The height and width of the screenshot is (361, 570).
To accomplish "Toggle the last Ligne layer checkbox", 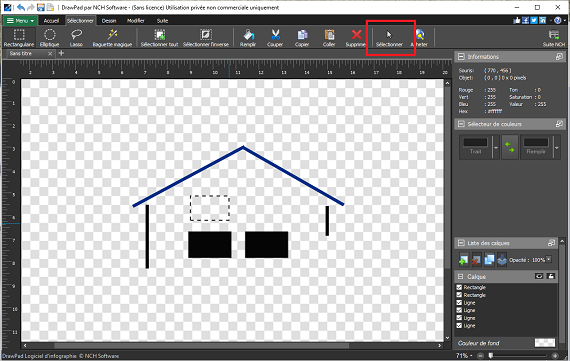I will 459,326.
